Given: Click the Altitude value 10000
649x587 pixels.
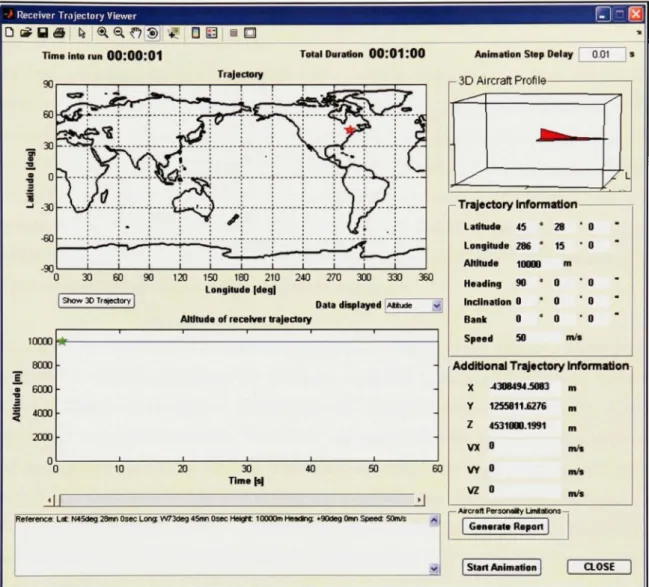Looking at the screenshot, I should point(537,264).
